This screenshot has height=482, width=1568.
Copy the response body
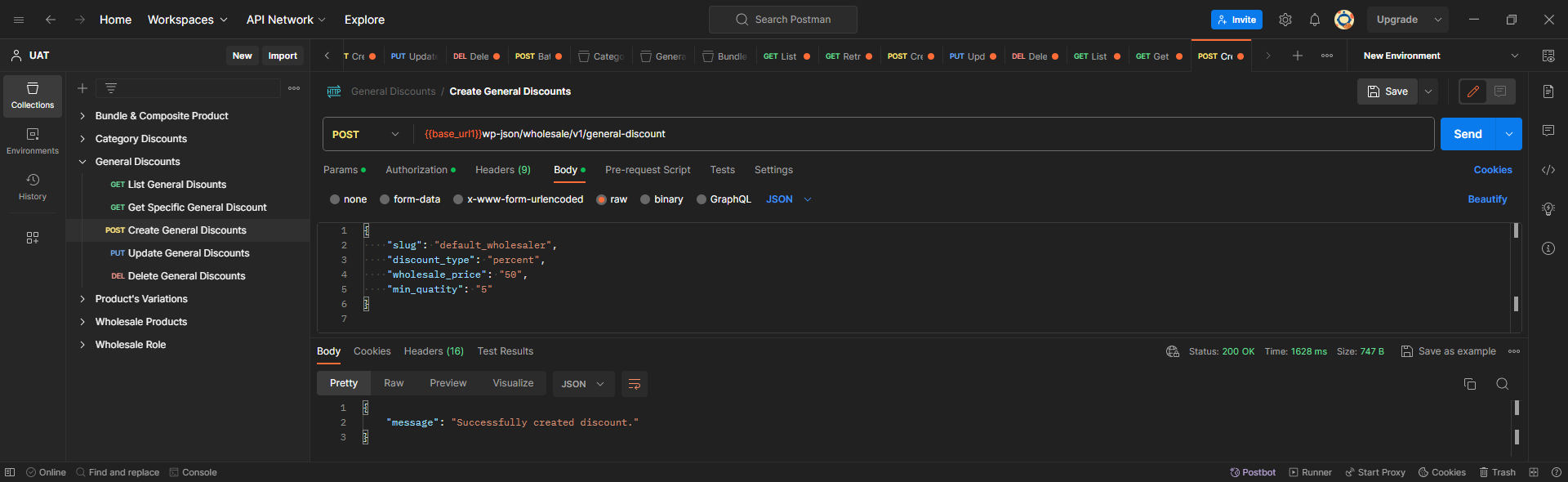point(1470,384)
